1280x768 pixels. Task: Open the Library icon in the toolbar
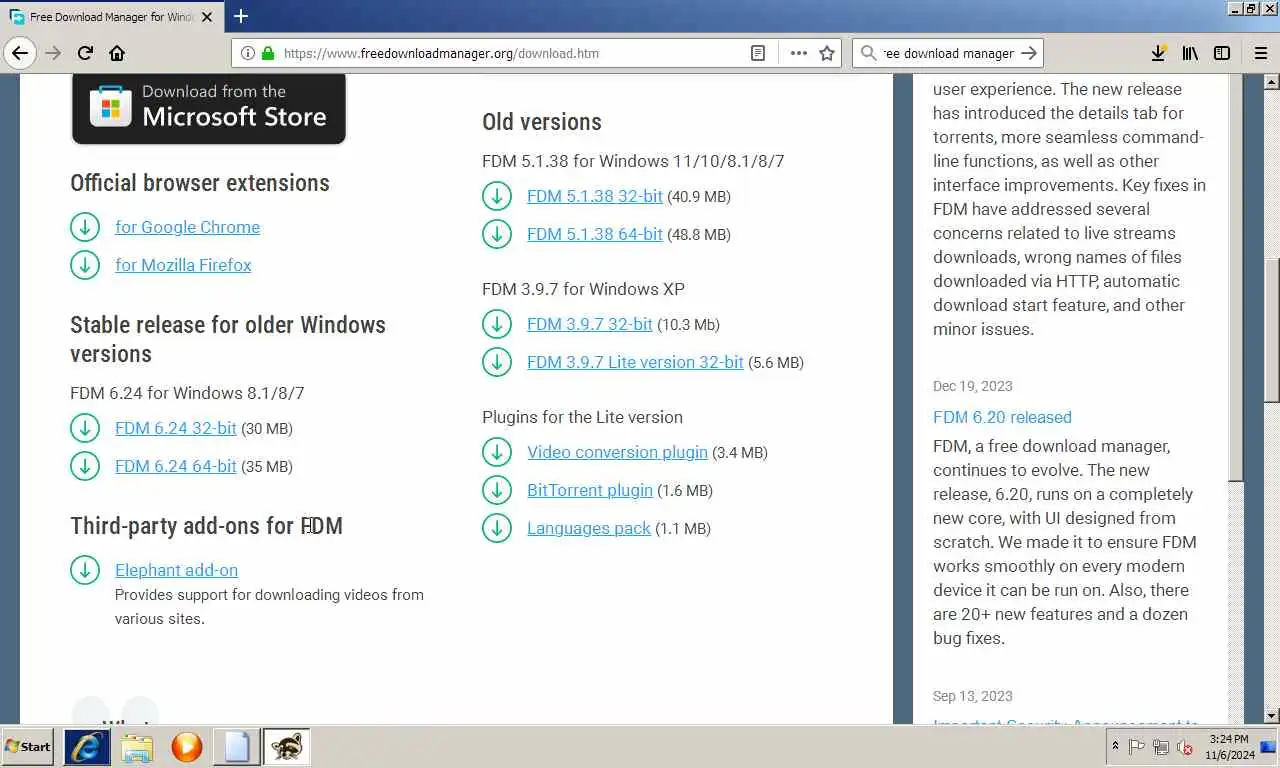[x=1190, y=53]
